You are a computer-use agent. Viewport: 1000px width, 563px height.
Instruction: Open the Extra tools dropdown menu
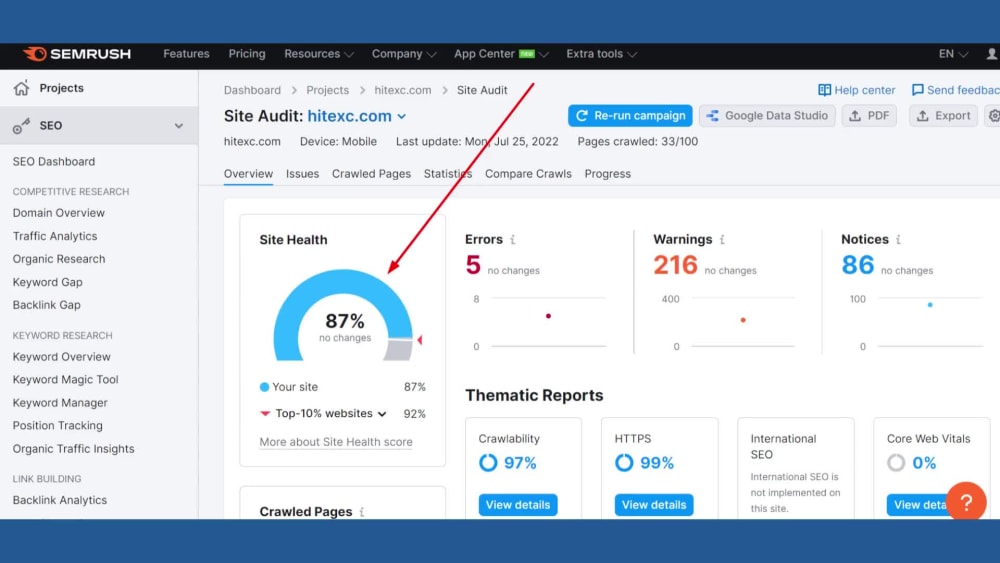pos(601,54)
